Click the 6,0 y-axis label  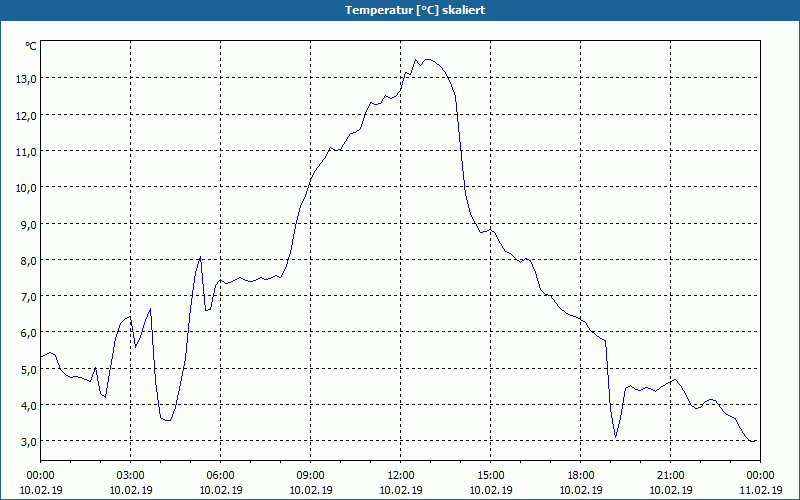(x=31, y=333)
